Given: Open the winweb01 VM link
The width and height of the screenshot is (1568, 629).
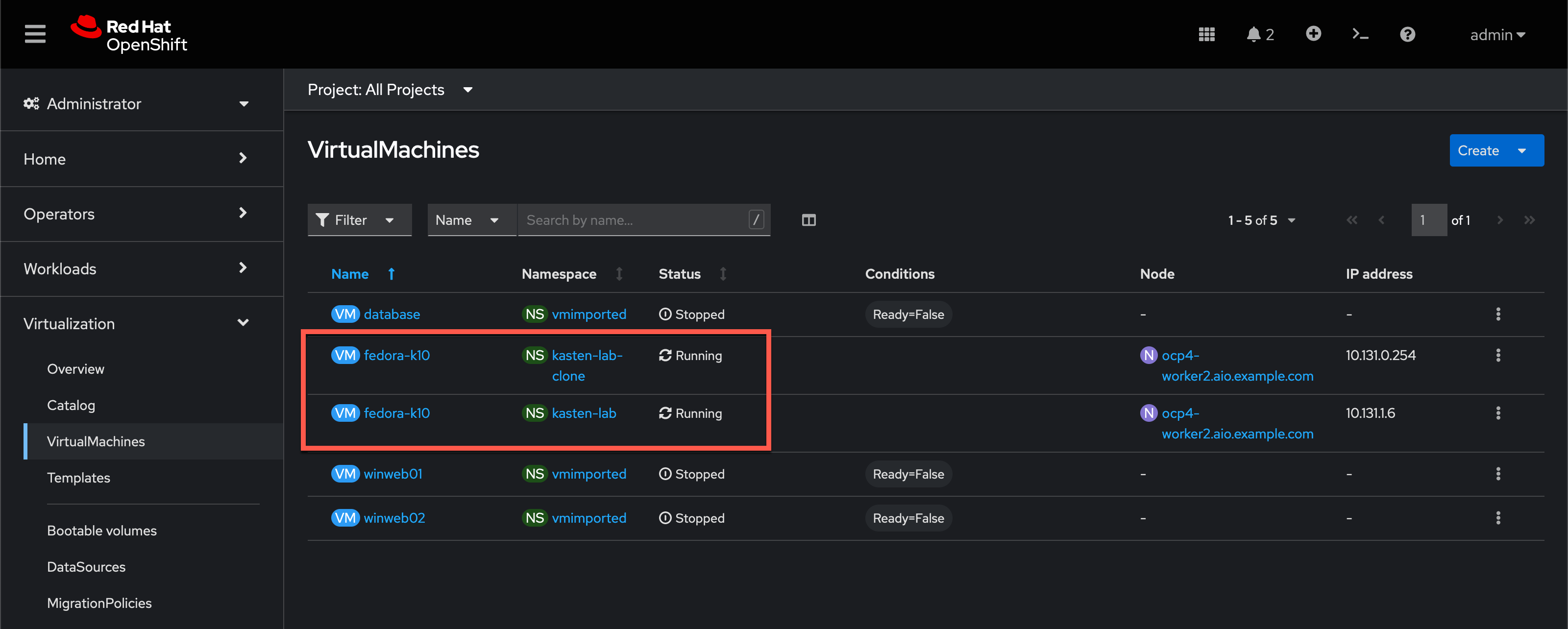Looking at the screenshot, I should (393, 473).
